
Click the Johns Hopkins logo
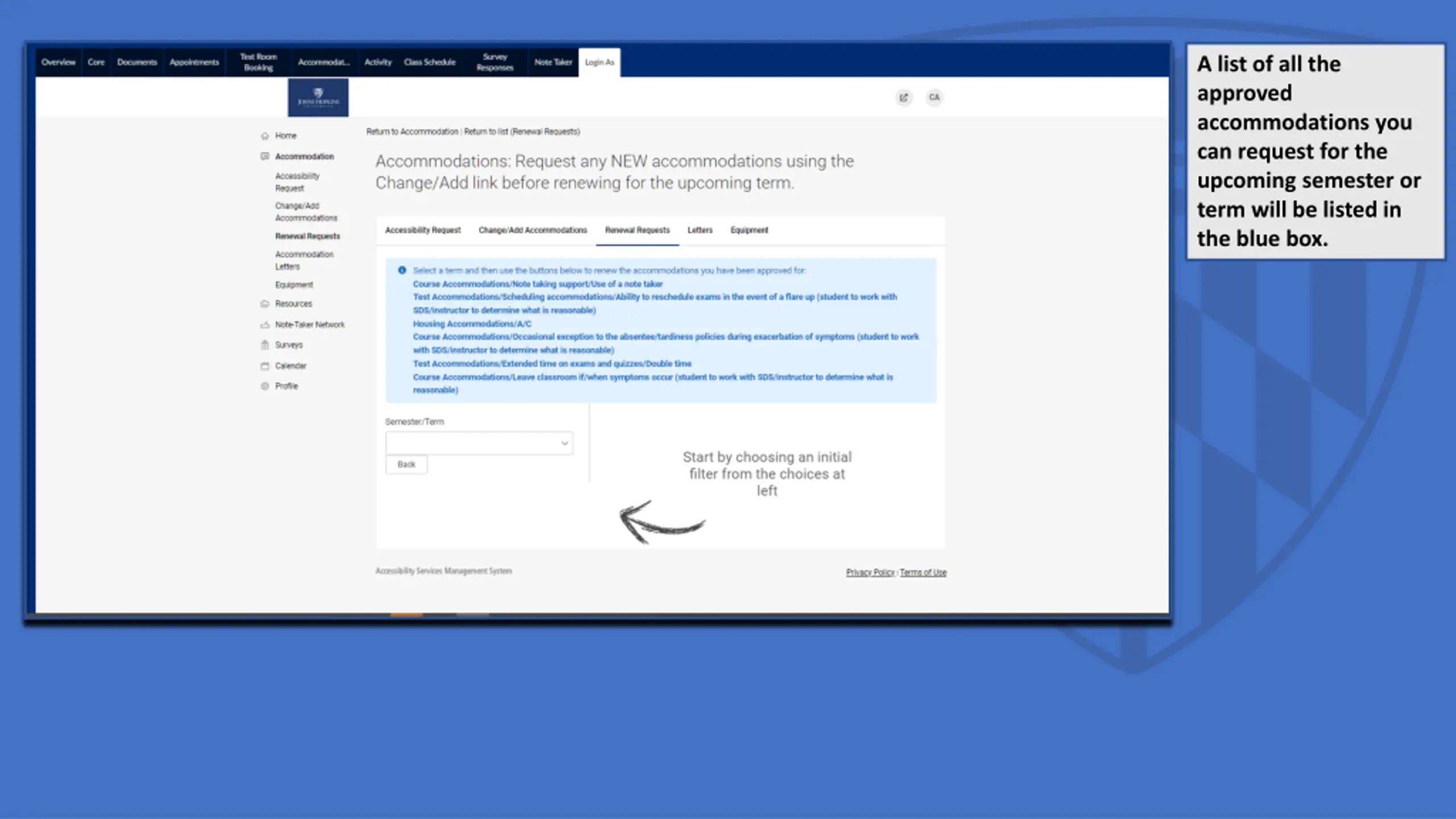coord(318,97)
